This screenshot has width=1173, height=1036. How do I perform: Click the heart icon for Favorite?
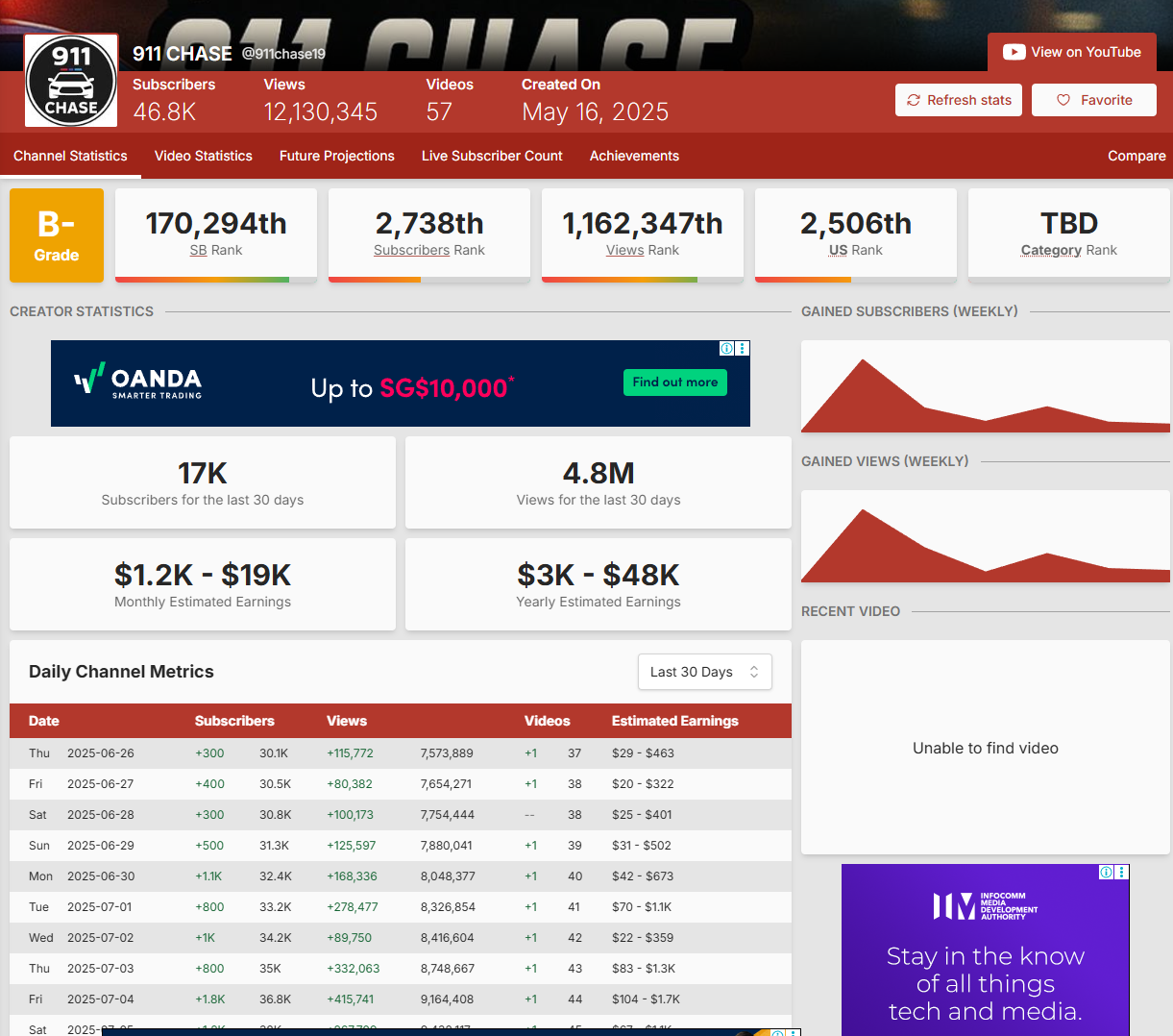[x=1063, y=100]
